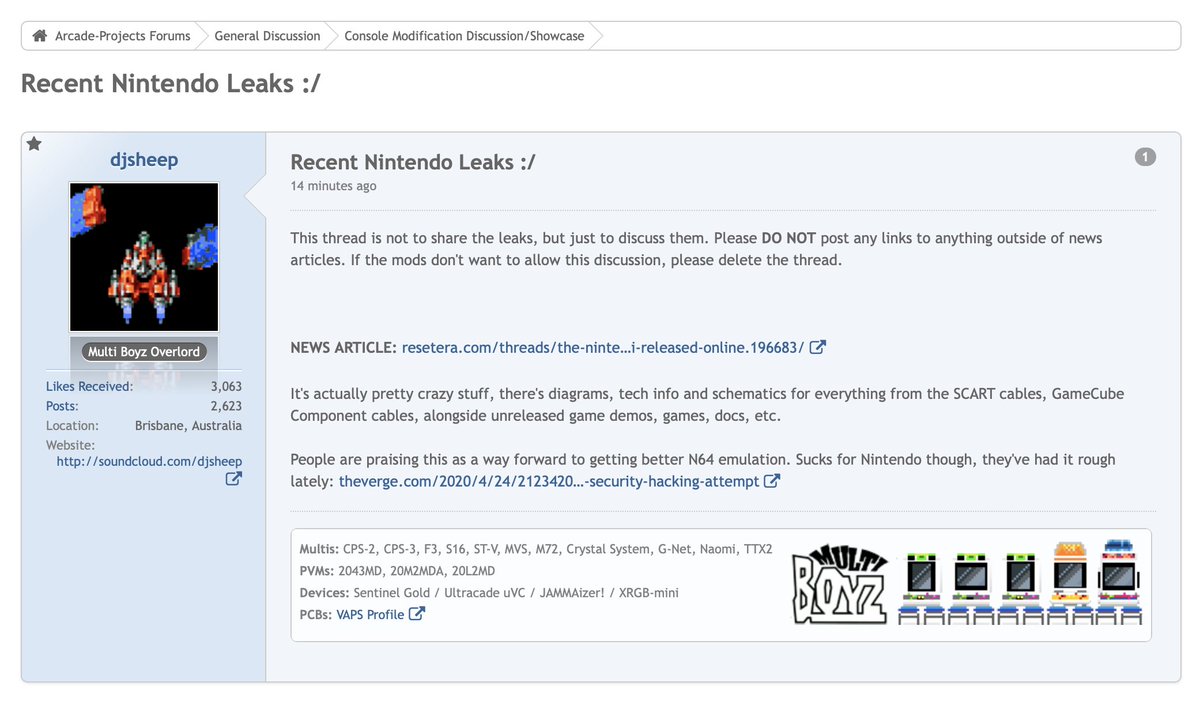Click the third green arcade cabinet sprite
Screen dimensions: 1200x701
pos(1020,588)
